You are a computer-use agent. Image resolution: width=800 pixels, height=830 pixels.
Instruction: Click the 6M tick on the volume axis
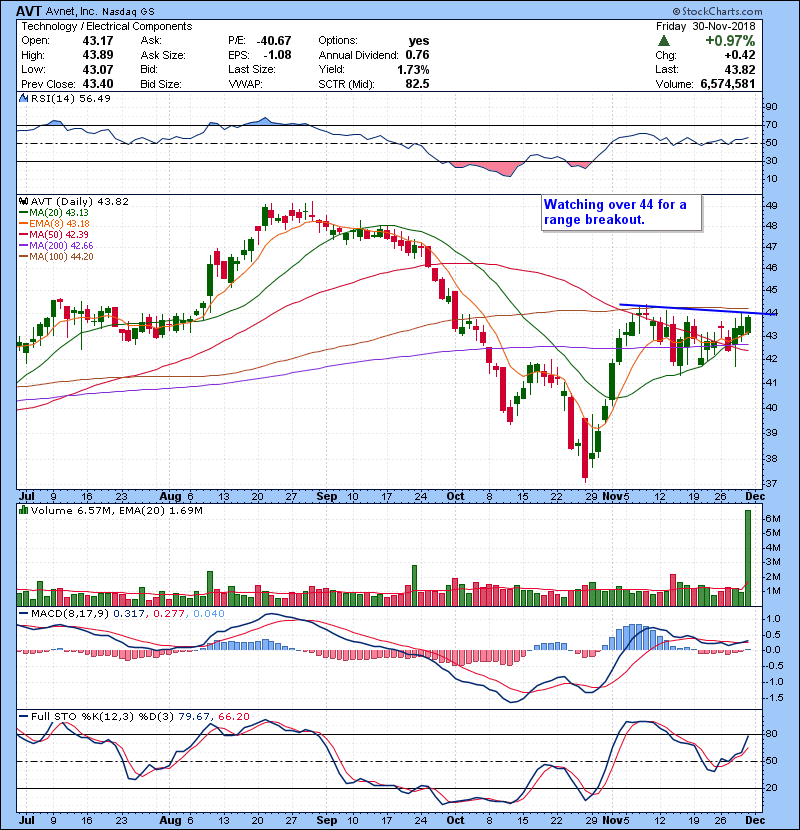click(x=772, y=518)
